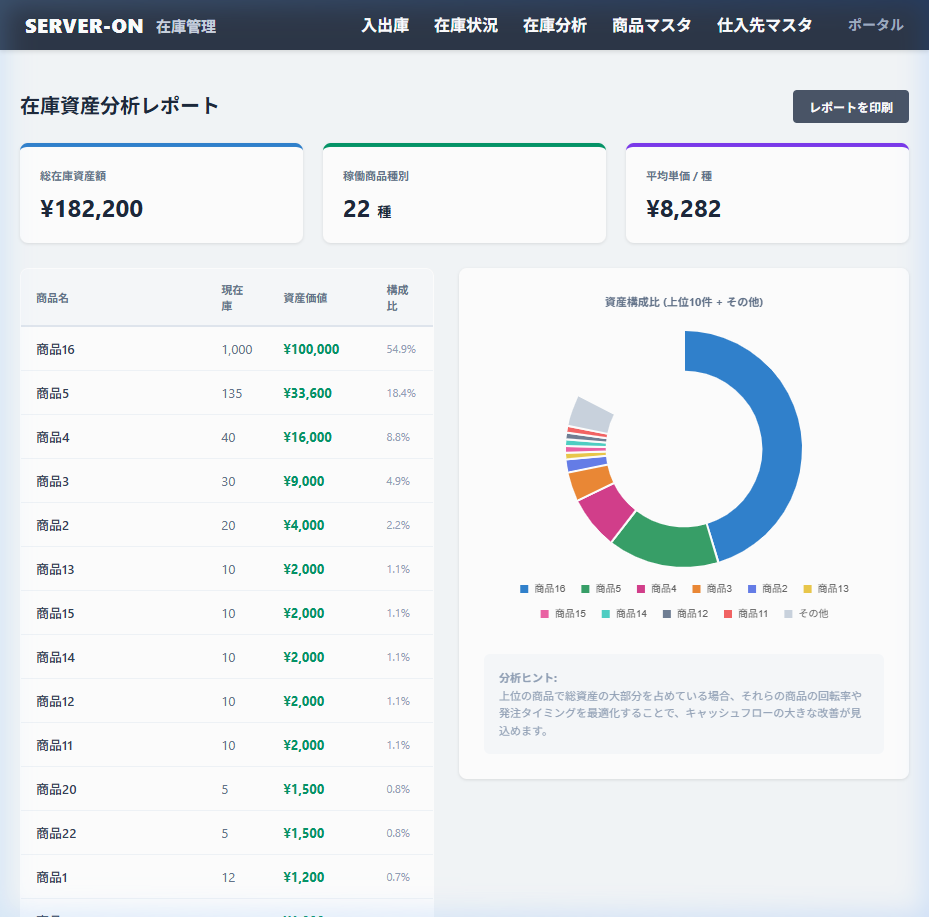Switch to the 在庫状況 page
Screen dimensions: 929x917
[466, 26]
